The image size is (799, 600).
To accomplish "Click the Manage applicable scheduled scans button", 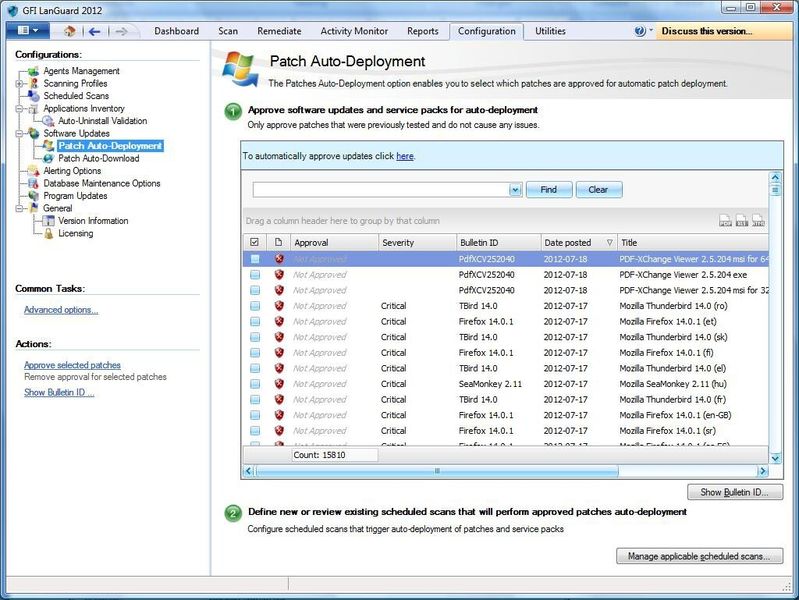I will pos(699,556).
